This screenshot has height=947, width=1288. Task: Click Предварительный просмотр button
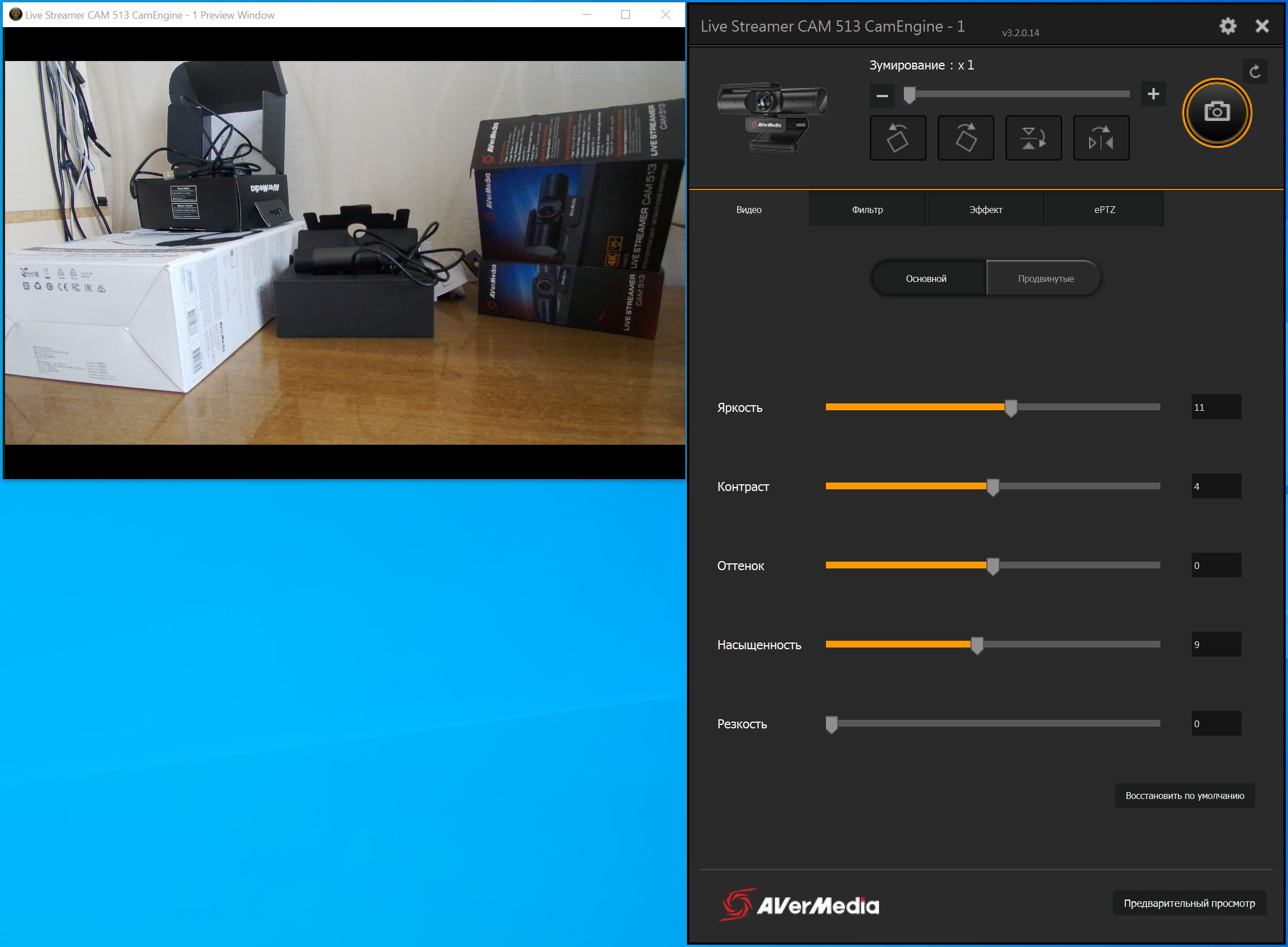[x=1189, y=903]
